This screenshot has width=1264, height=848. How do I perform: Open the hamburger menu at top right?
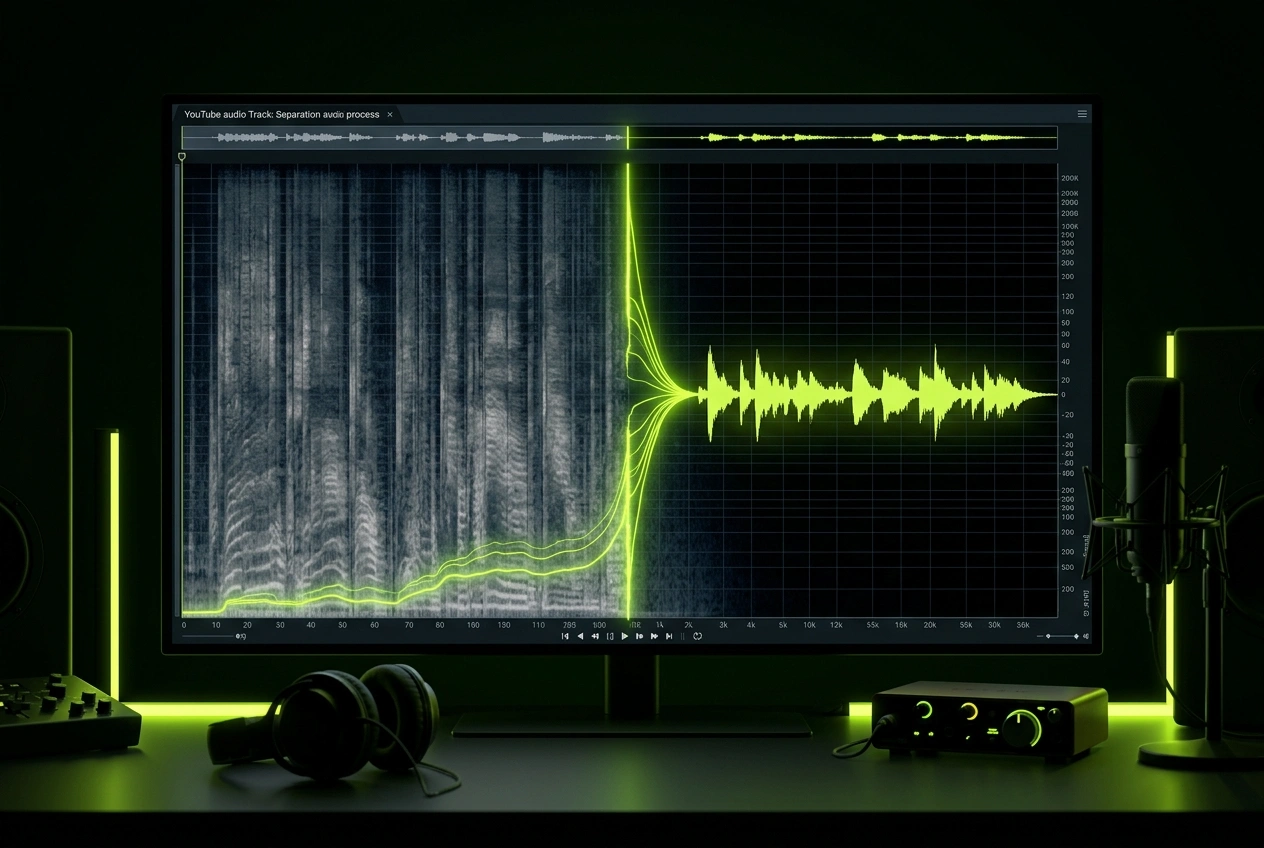coord(1082,114)
